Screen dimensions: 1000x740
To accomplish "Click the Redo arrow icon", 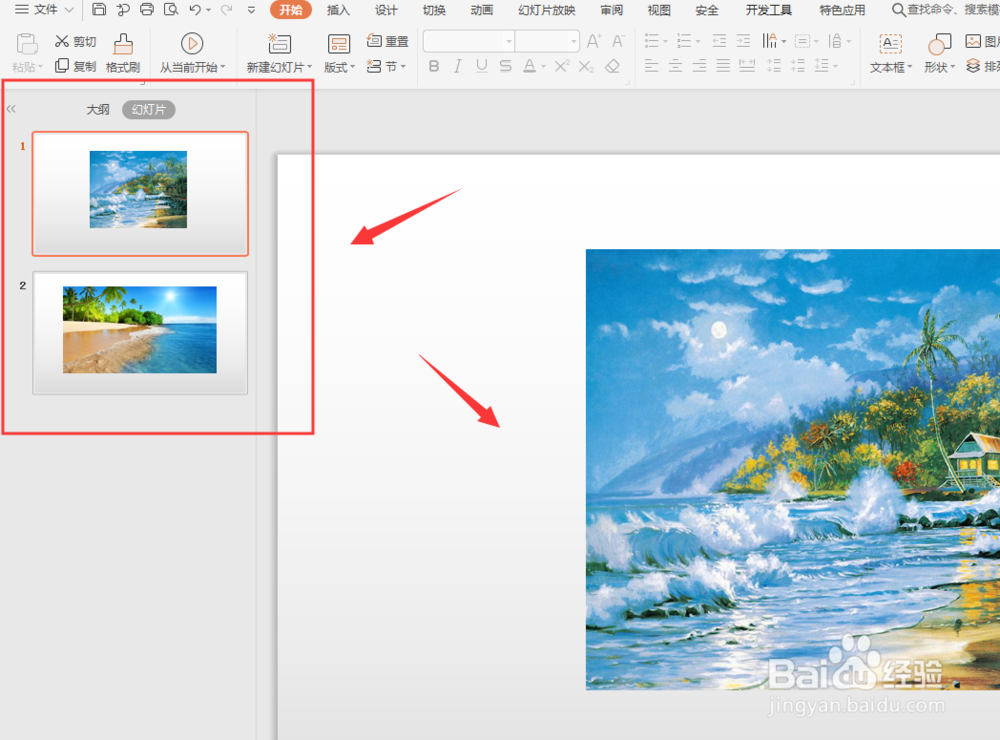I will click(226, 10).
